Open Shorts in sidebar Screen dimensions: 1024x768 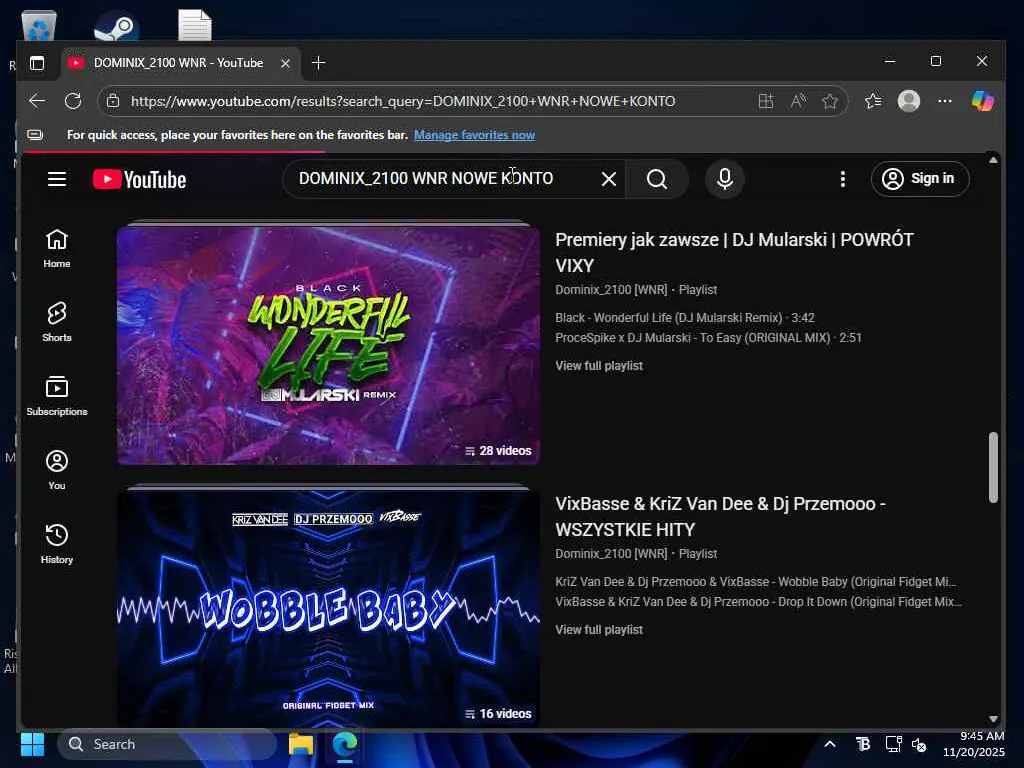pyautogui.click(x=57, y=323)
